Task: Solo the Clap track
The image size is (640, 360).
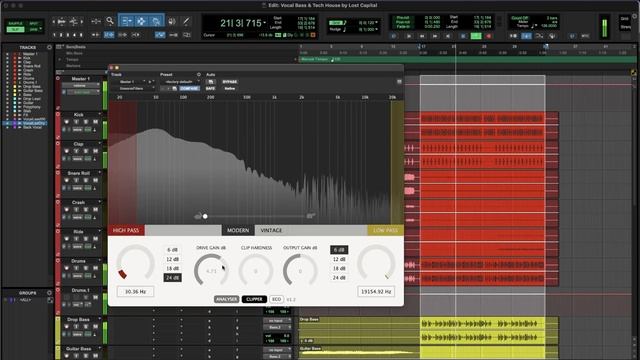Action: 86,151
